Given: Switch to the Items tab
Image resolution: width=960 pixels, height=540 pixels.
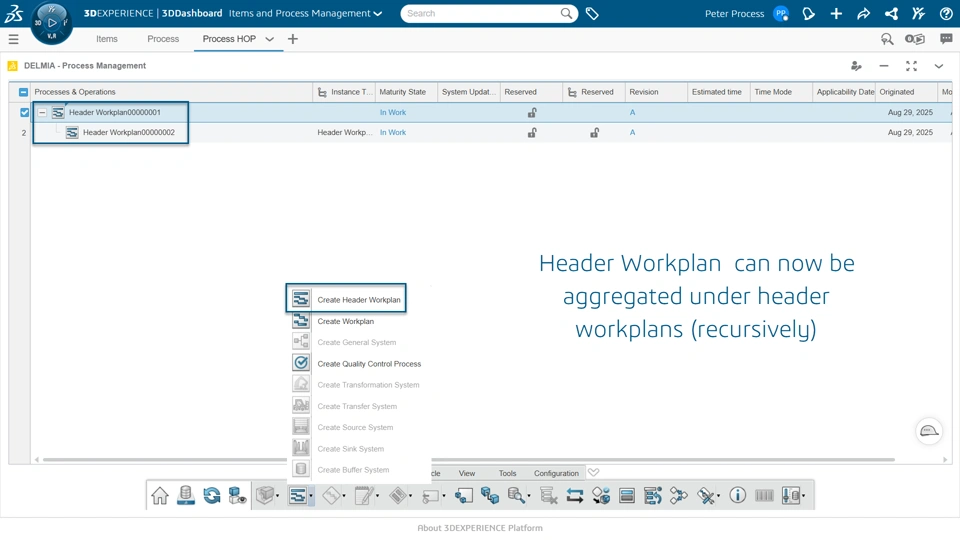Looking at the screenshot, I should click(107, 39).
